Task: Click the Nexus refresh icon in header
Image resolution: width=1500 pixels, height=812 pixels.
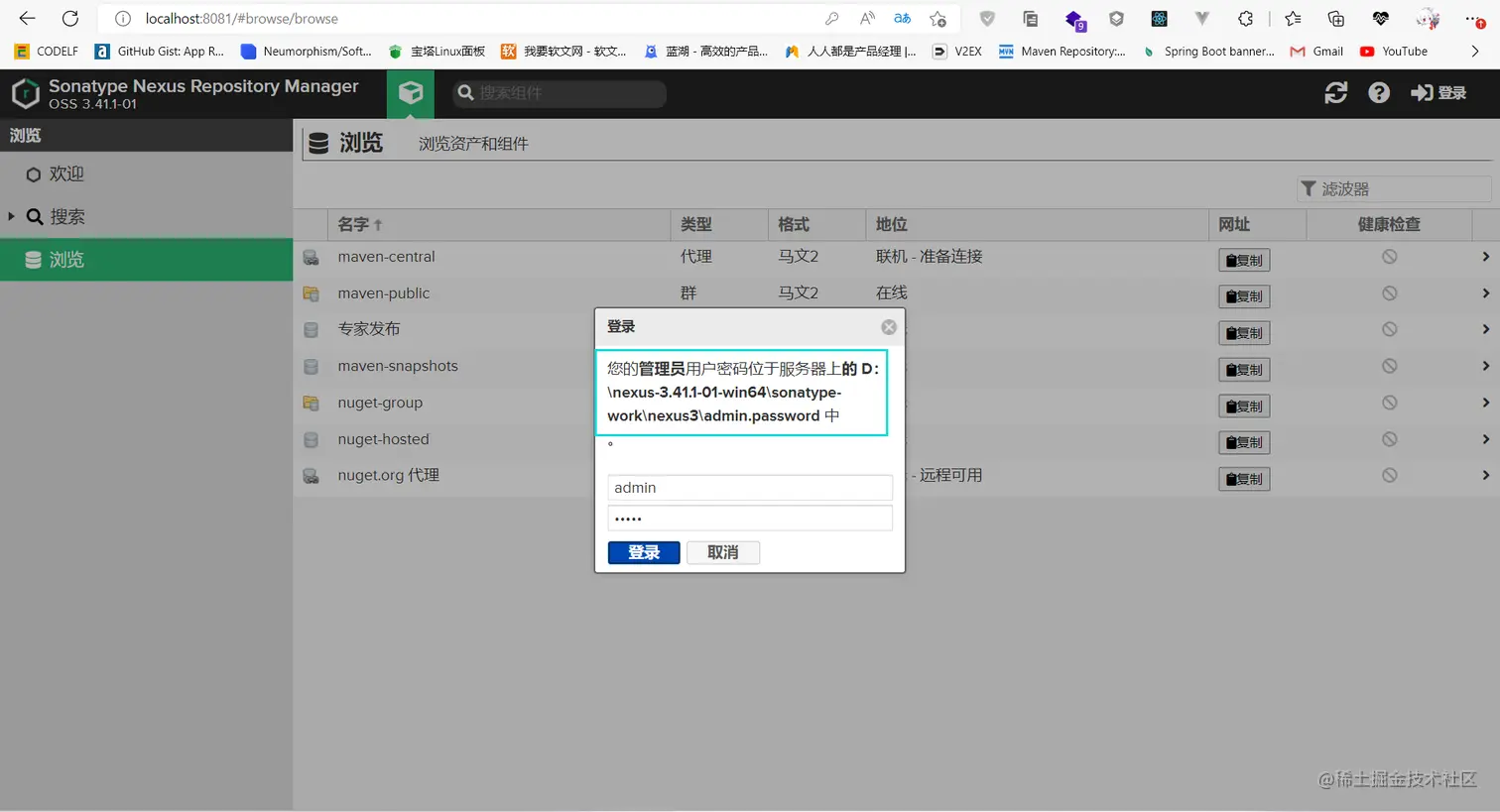Action: coord(1336,92)
